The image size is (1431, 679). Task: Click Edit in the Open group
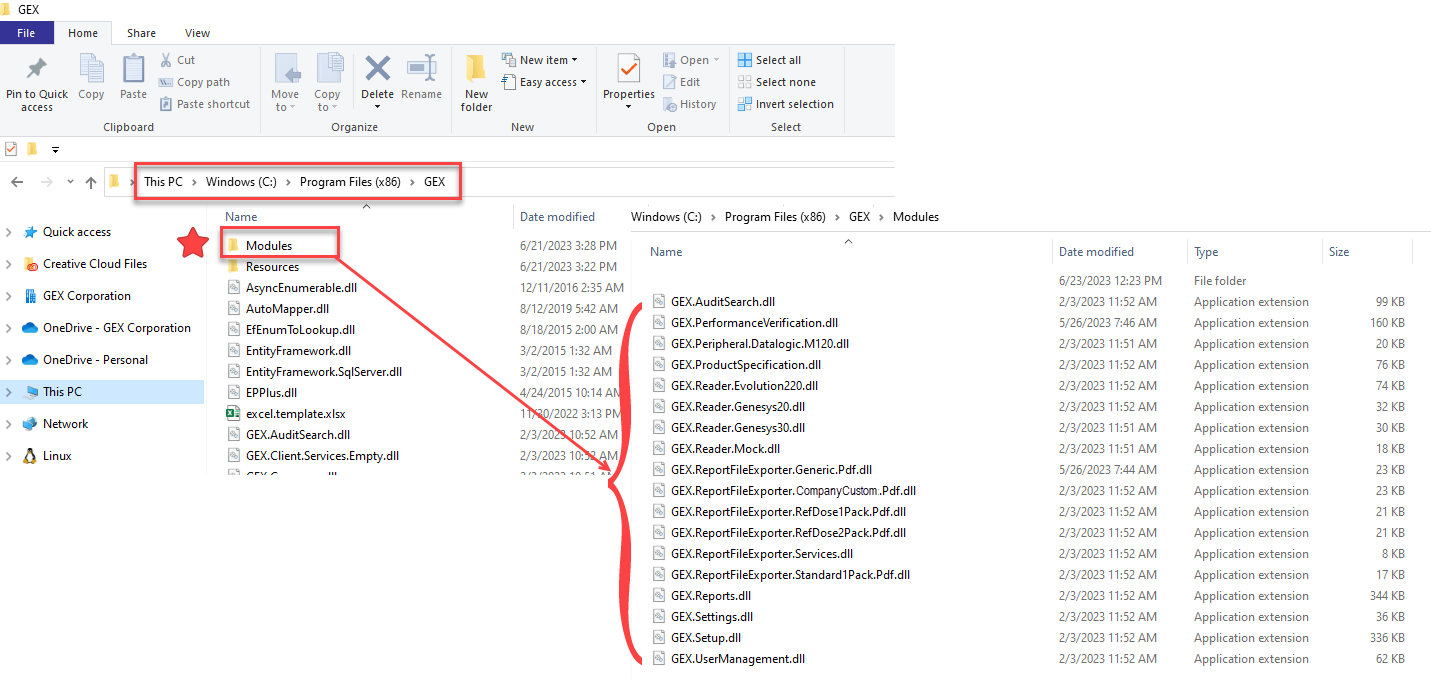681,82
